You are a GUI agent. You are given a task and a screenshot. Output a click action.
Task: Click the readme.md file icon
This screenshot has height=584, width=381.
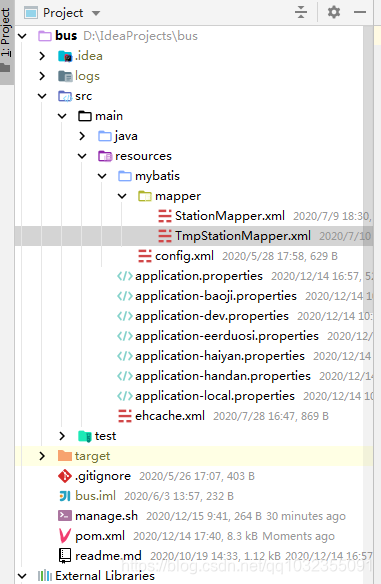tap(65, 556)
